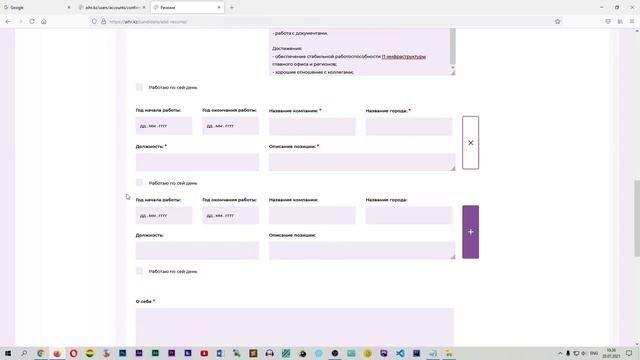Open Opera from the taskbar

tap(73, 353)
